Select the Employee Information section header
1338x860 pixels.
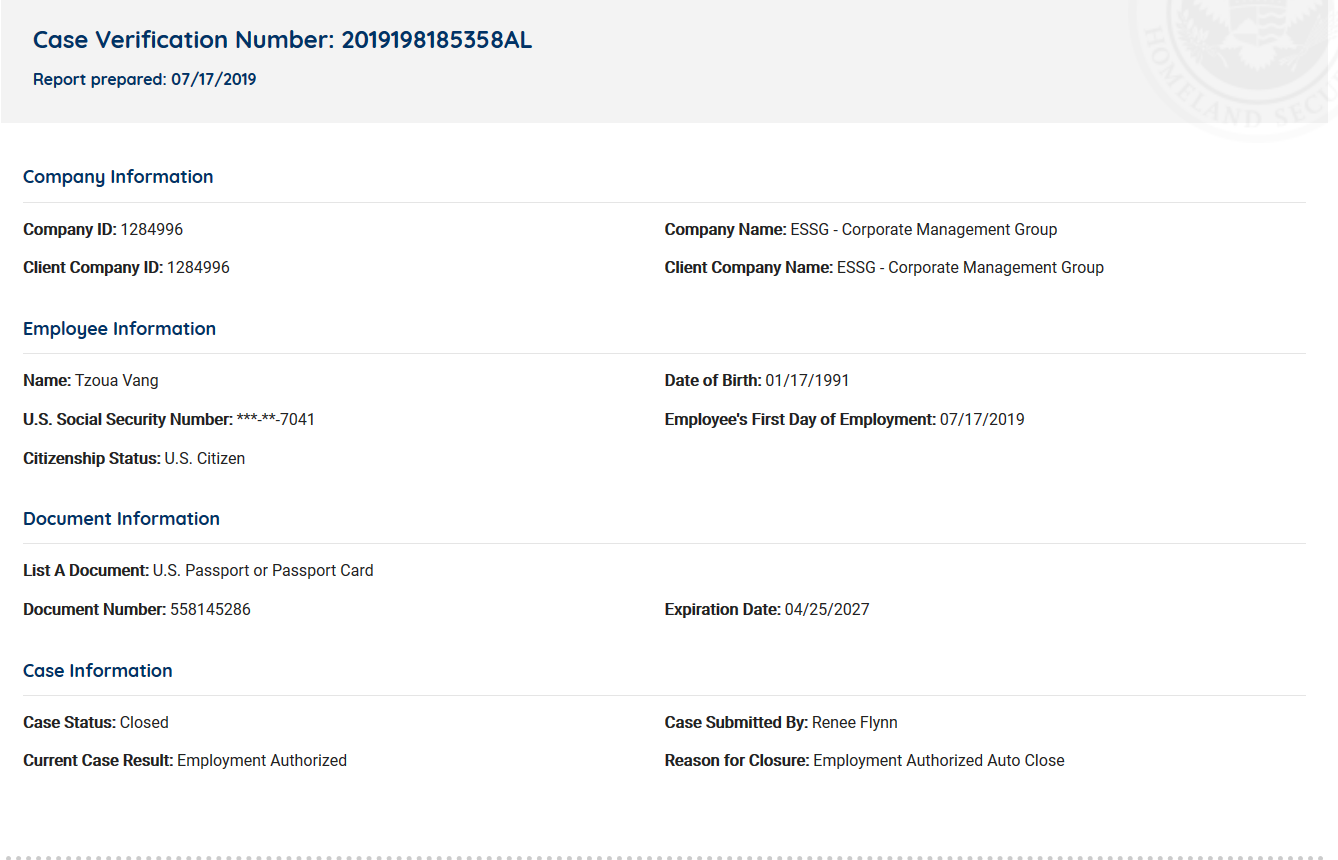[119, 329]
